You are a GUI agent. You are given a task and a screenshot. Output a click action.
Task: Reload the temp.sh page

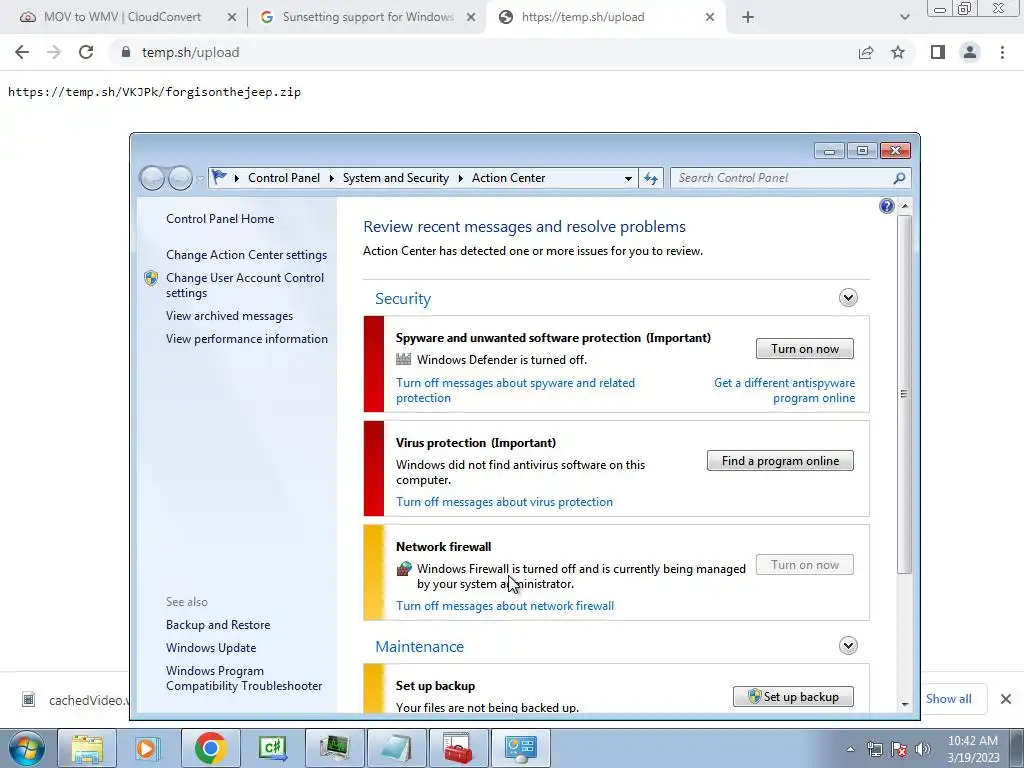(86, 52)
